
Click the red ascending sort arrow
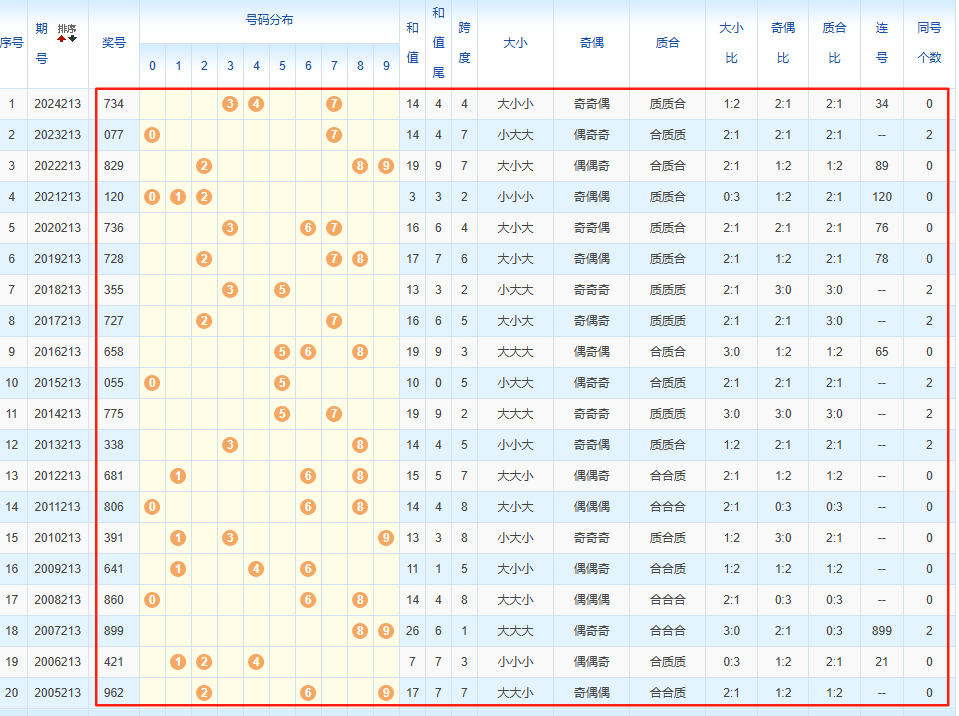click(x=61, y=38)
